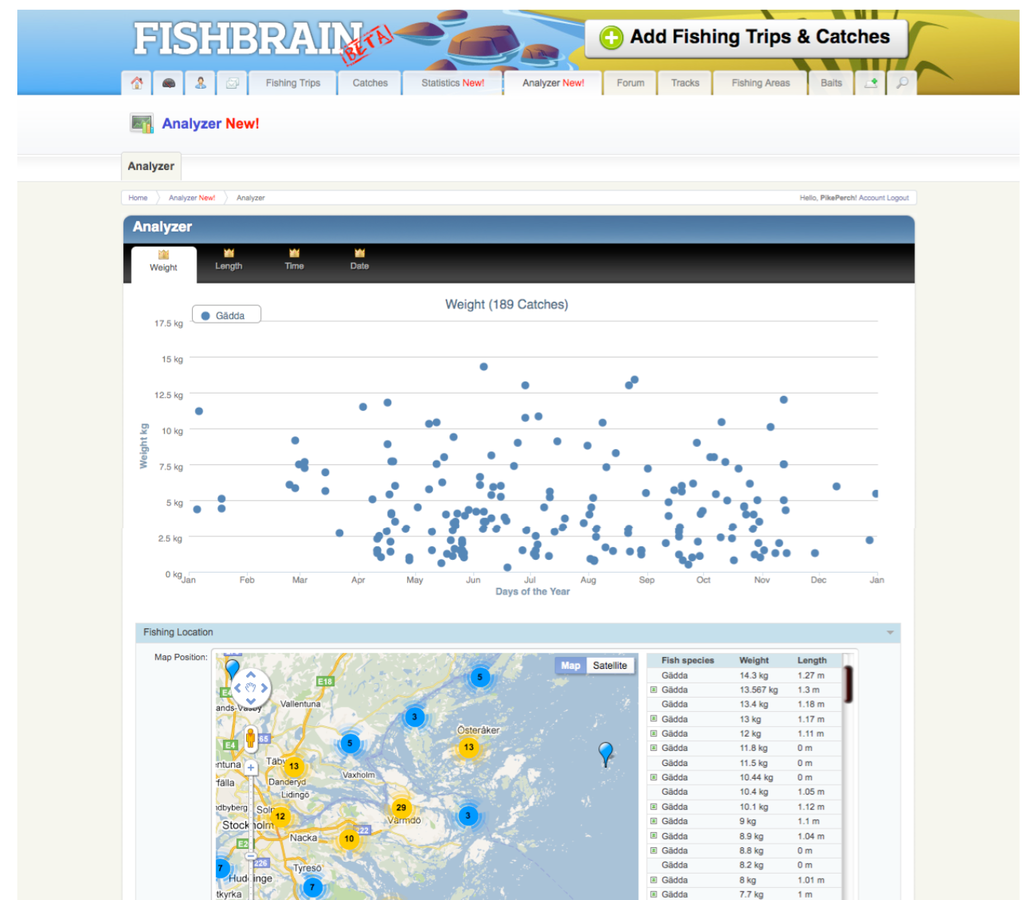Viewport: 1025px width, 900px height.
Task: Open the blue 5 cluster north of Österåker
Action: coord(480,677)
